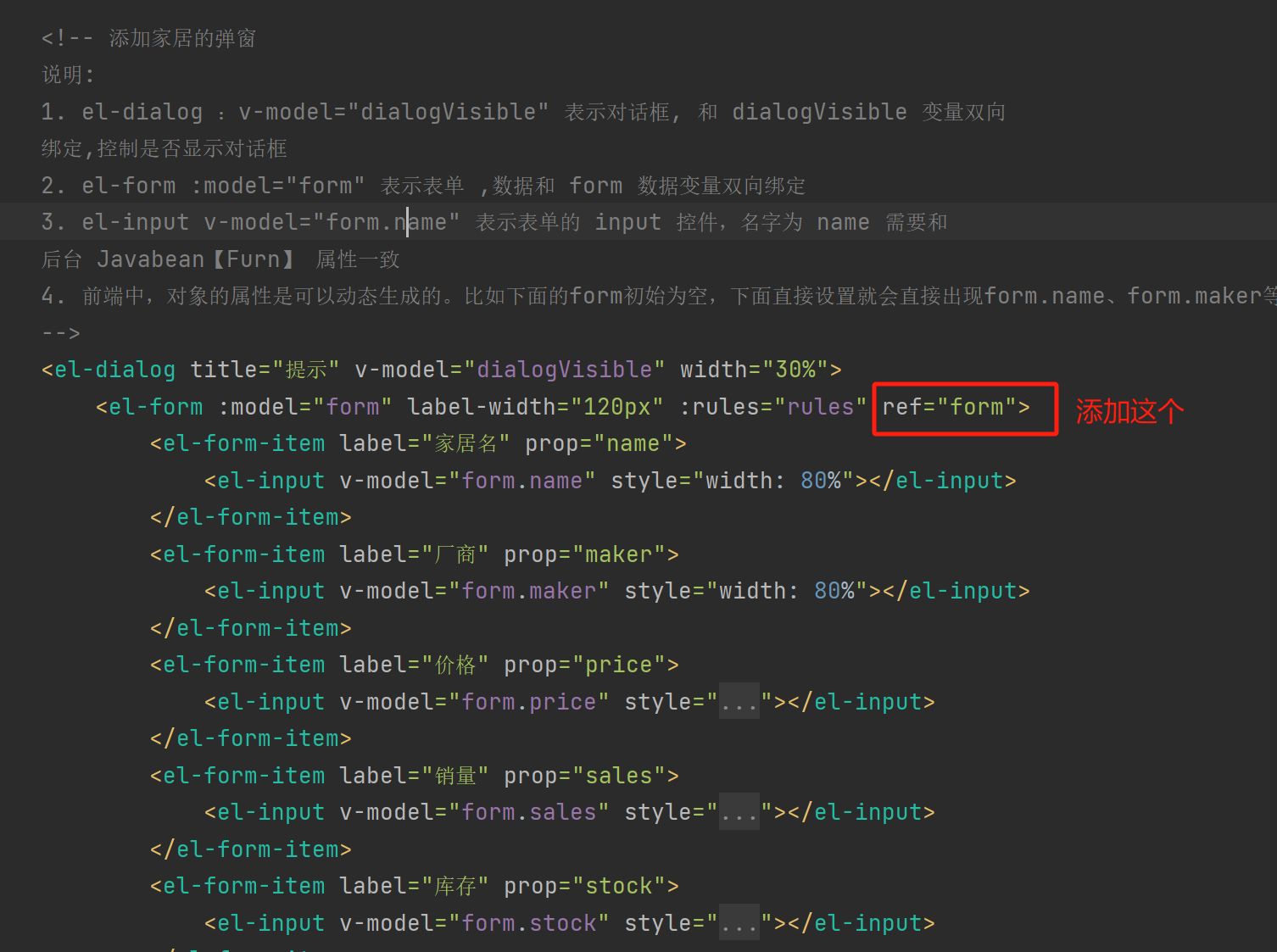The image size is (1277, 952).
Task: Click the closing </el-input> tag on form.sales line
Action: coord(862,812)
